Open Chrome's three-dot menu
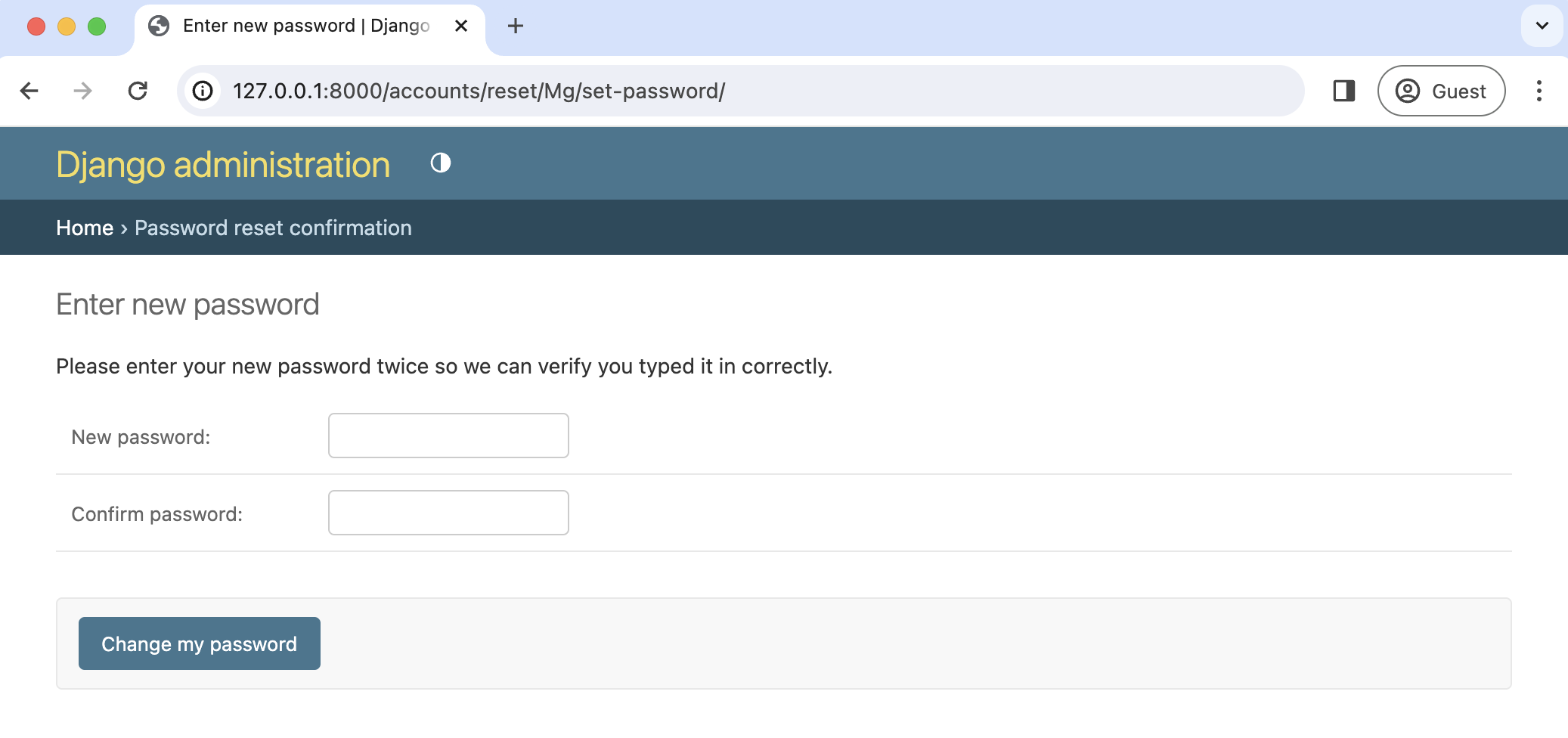Screen dimensions: 1568x738 (x=1539, y=91)
